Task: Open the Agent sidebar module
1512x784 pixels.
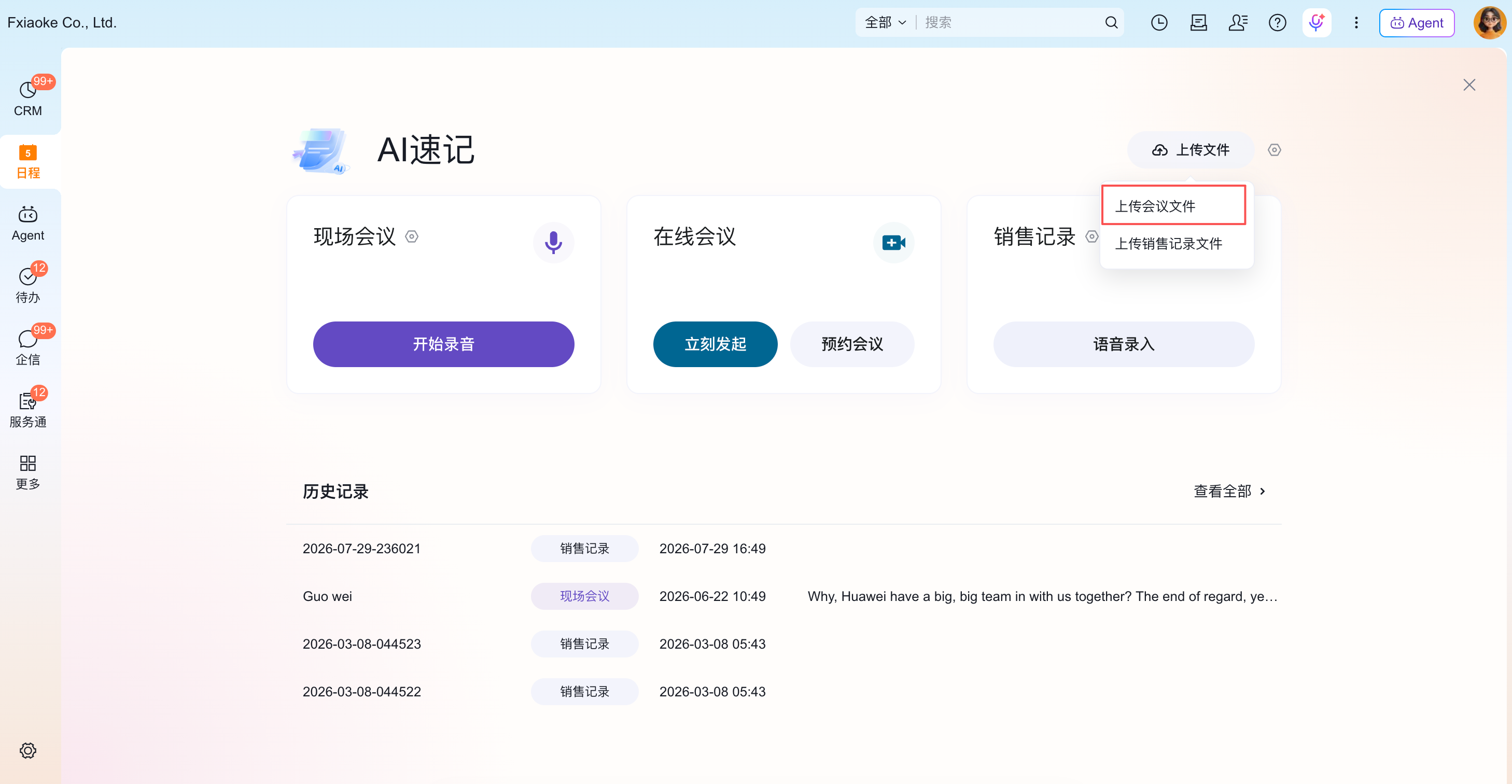Action: (x=28, y=223)
